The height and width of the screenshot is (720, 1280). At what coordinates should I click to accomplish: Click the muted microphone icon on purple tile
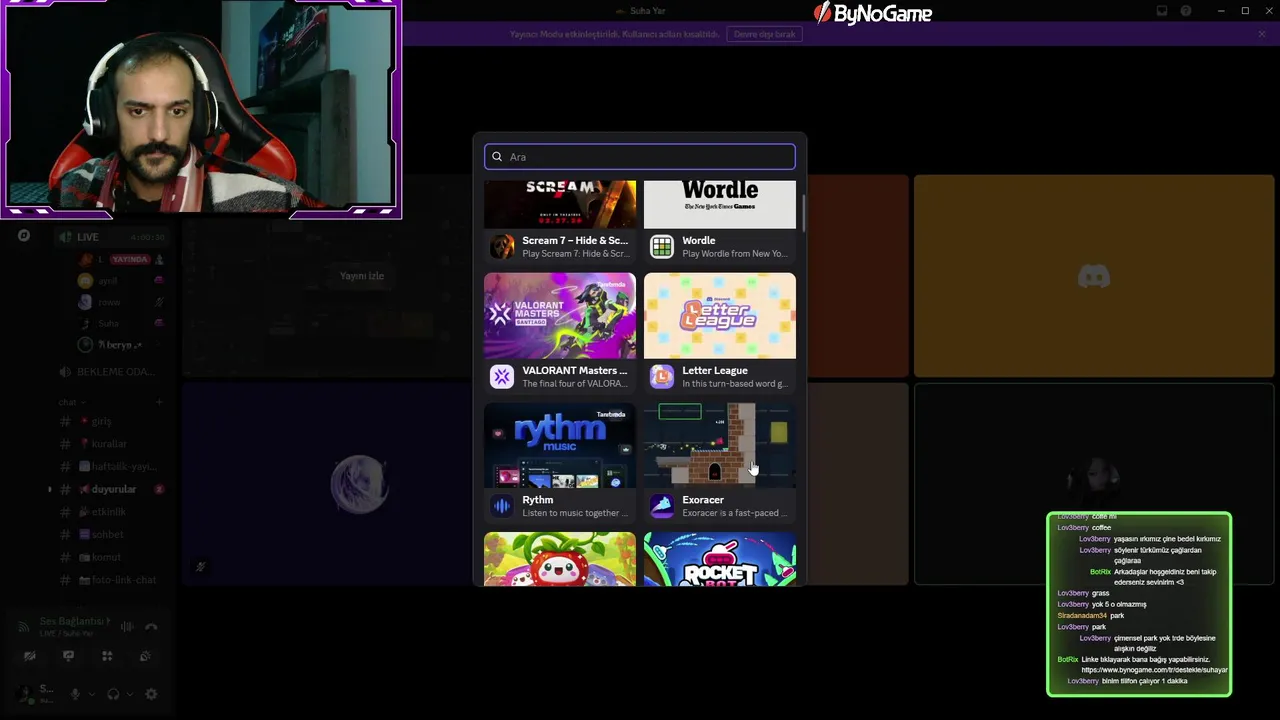pyautogui.click(x=200, y=566)
